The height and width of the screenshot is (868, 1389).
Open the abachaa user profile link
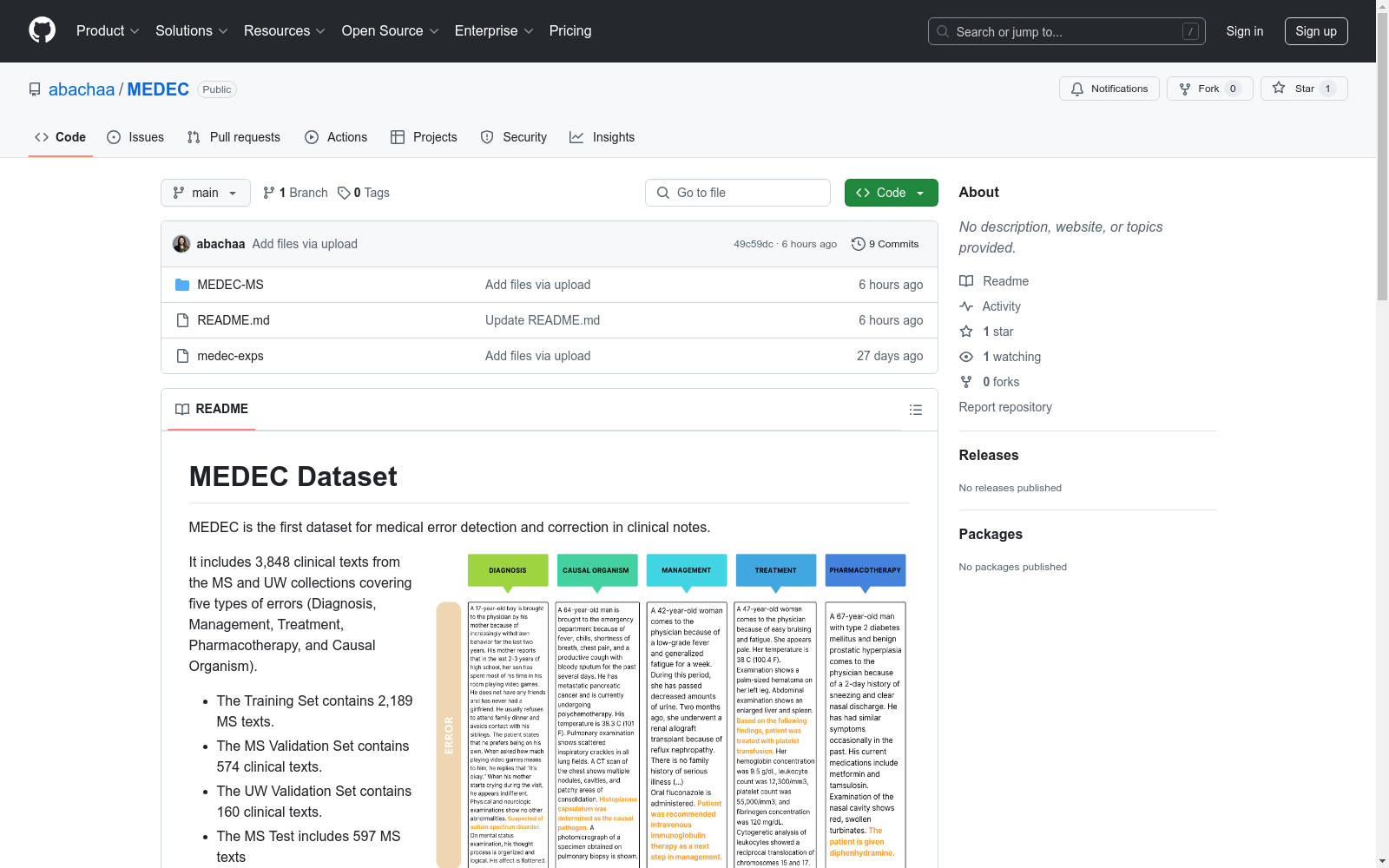(82, 89)
